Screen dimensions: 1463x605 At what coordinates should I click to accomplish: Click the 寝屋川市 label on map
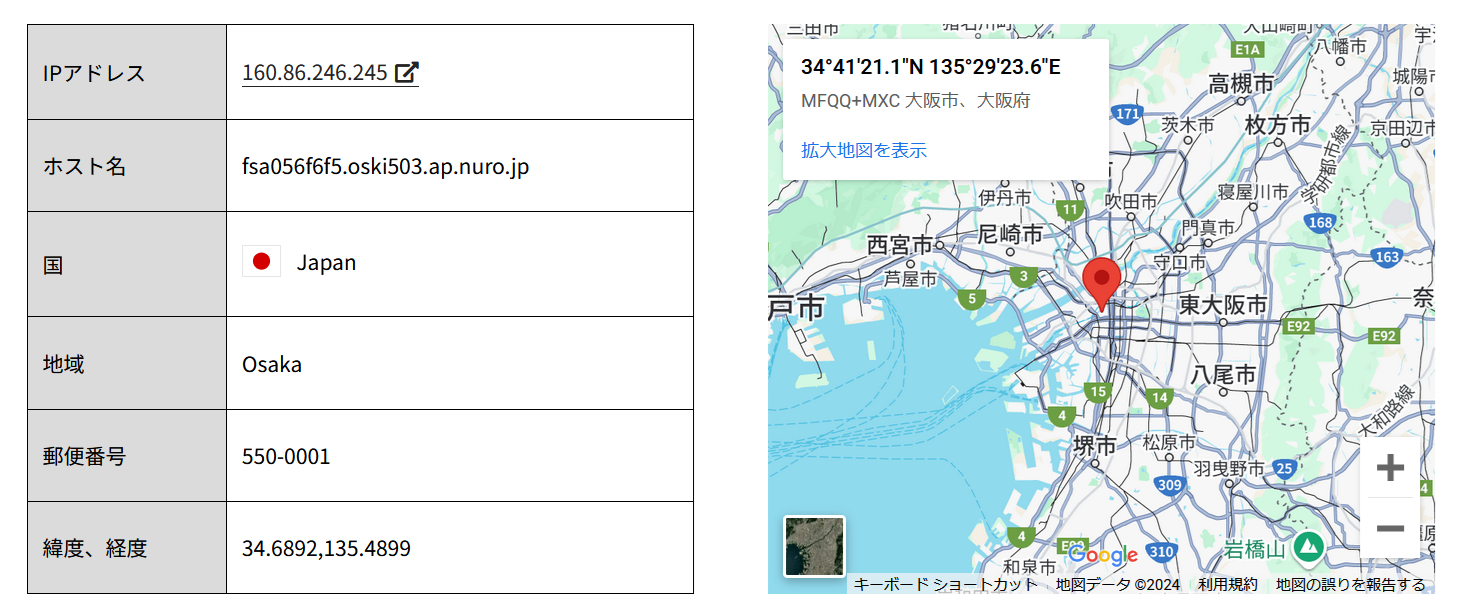tap(1253, 191)
